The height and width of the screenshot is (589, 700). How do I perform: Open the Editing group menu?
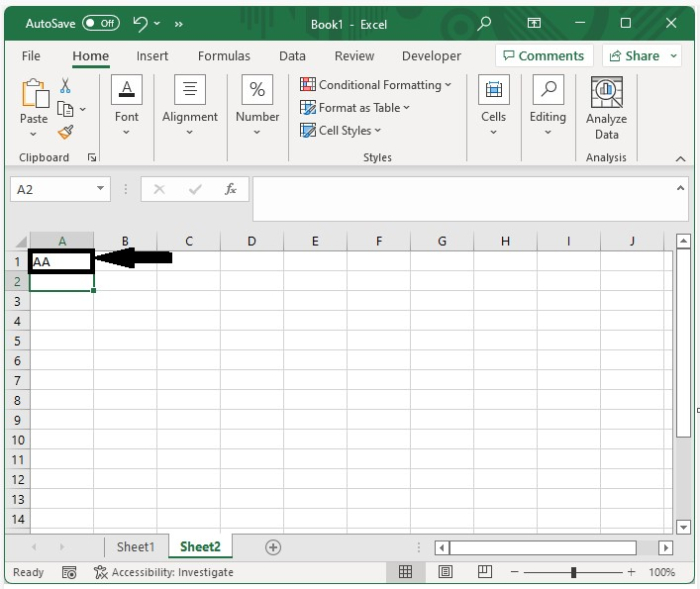(x=548, y=106)
